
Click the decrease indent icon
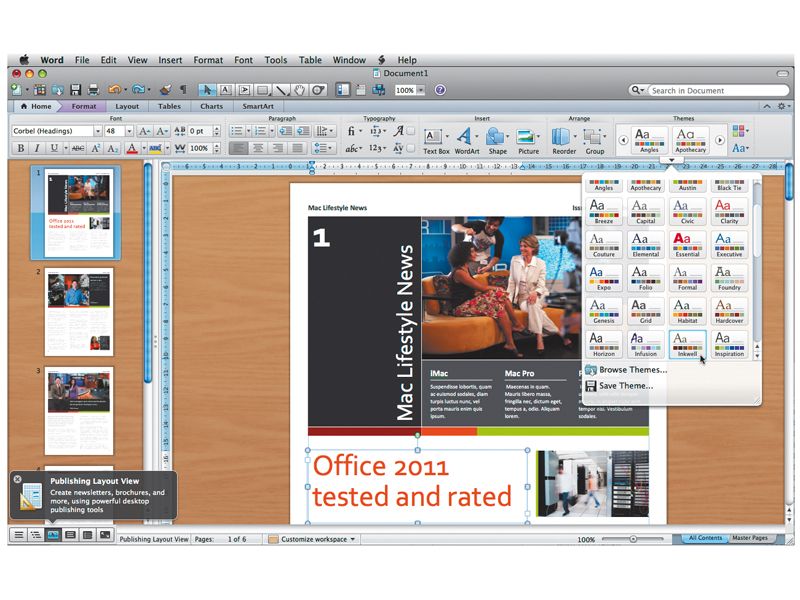tap(286, 131)
